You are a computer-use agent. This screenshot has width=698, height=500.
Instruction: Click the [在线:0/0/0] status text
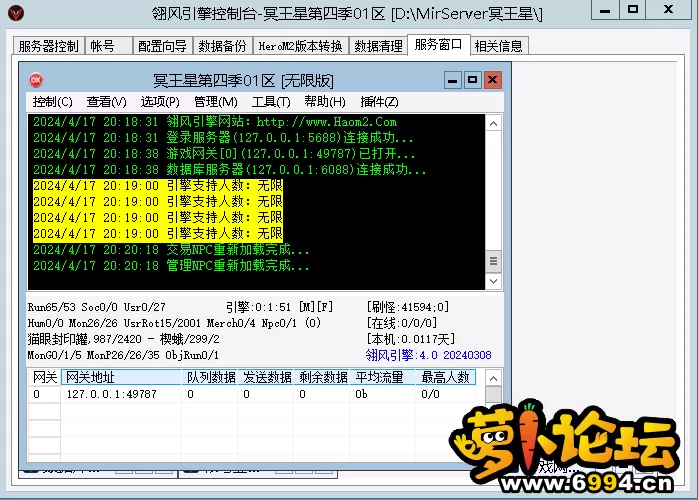402,323
